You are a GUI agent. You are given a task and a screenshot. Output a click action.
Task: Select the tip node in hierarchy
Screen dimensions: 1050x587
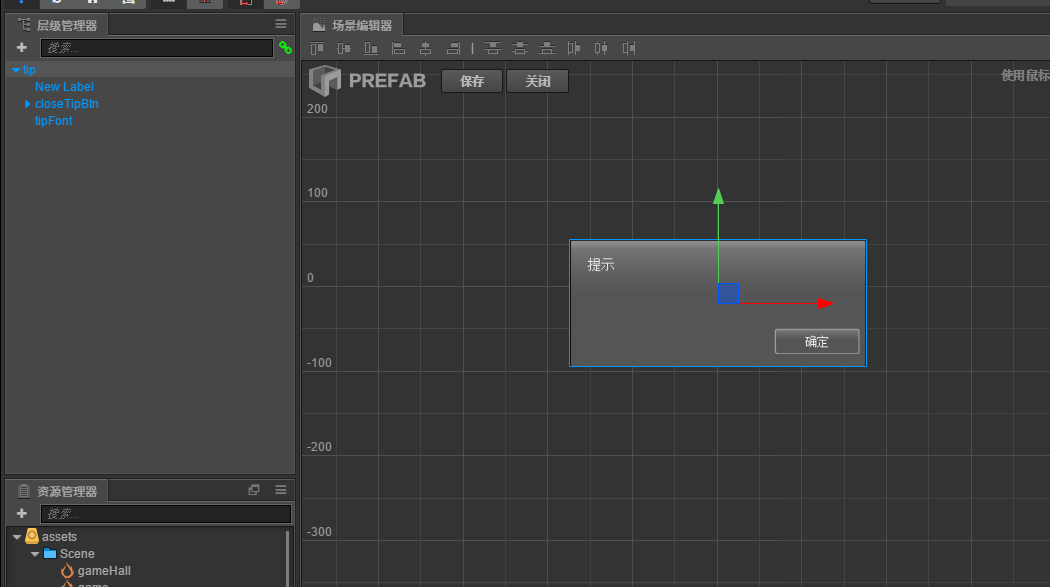pos(29,70)
